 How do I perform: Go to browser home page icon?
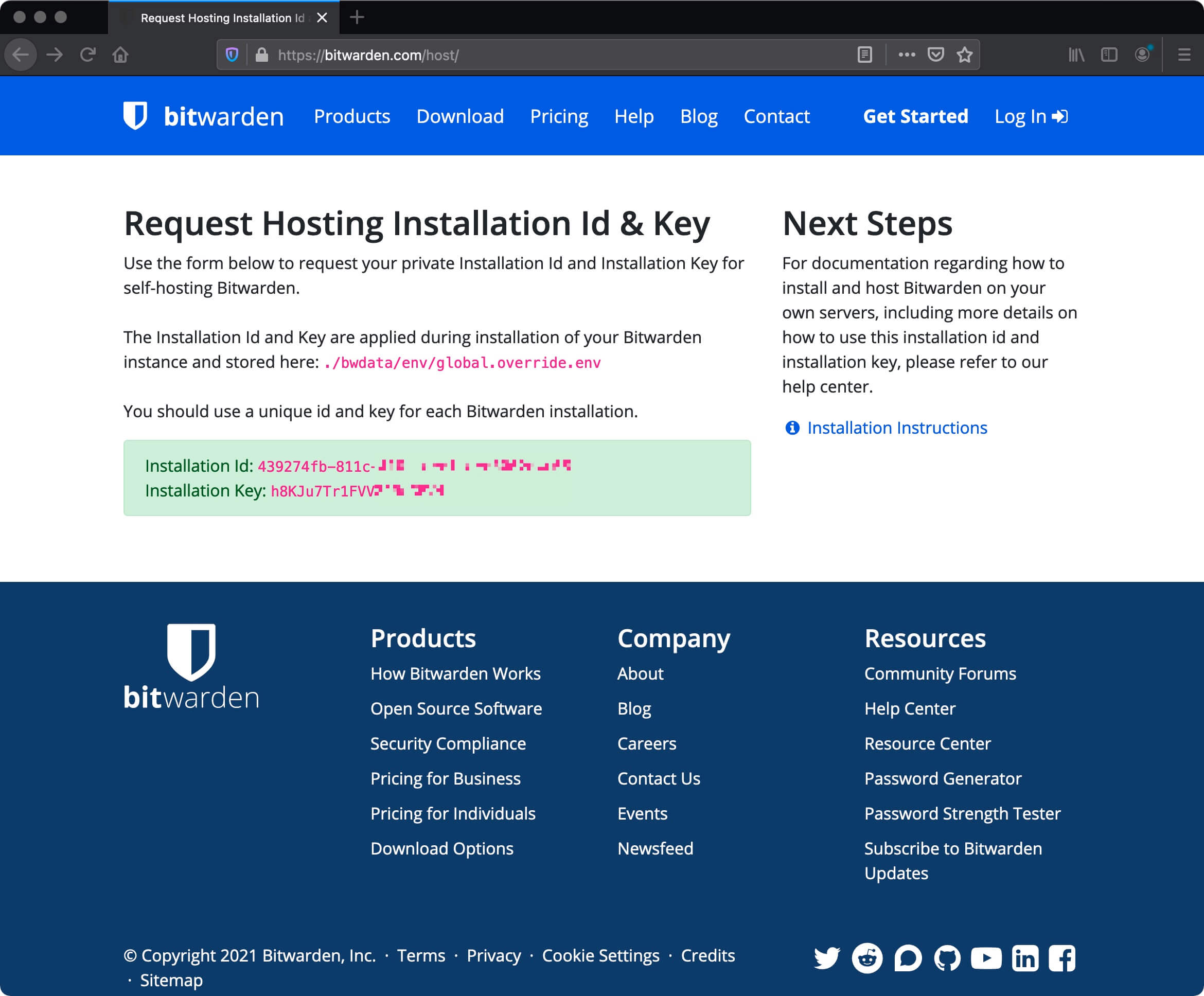[x=120, y=55]
